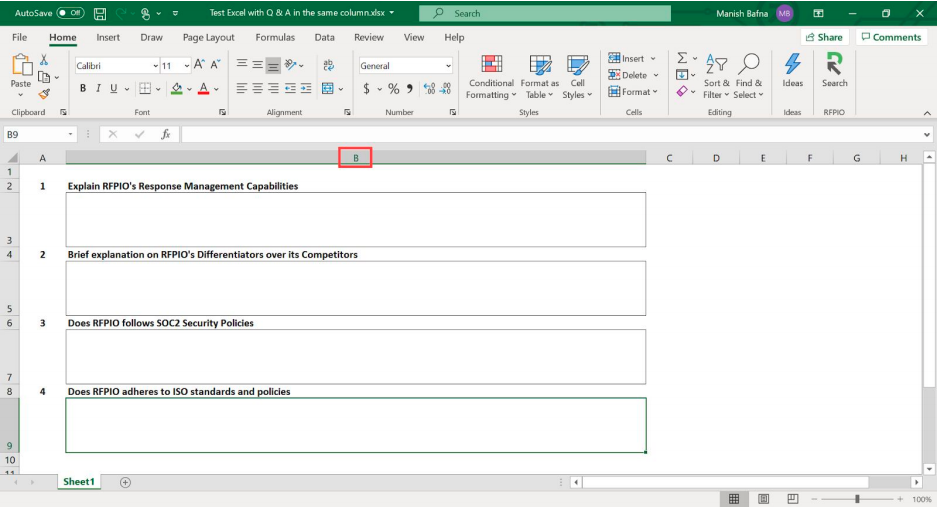
Task: Open the Fill Color options arrow
Action: tap(189, 89)
